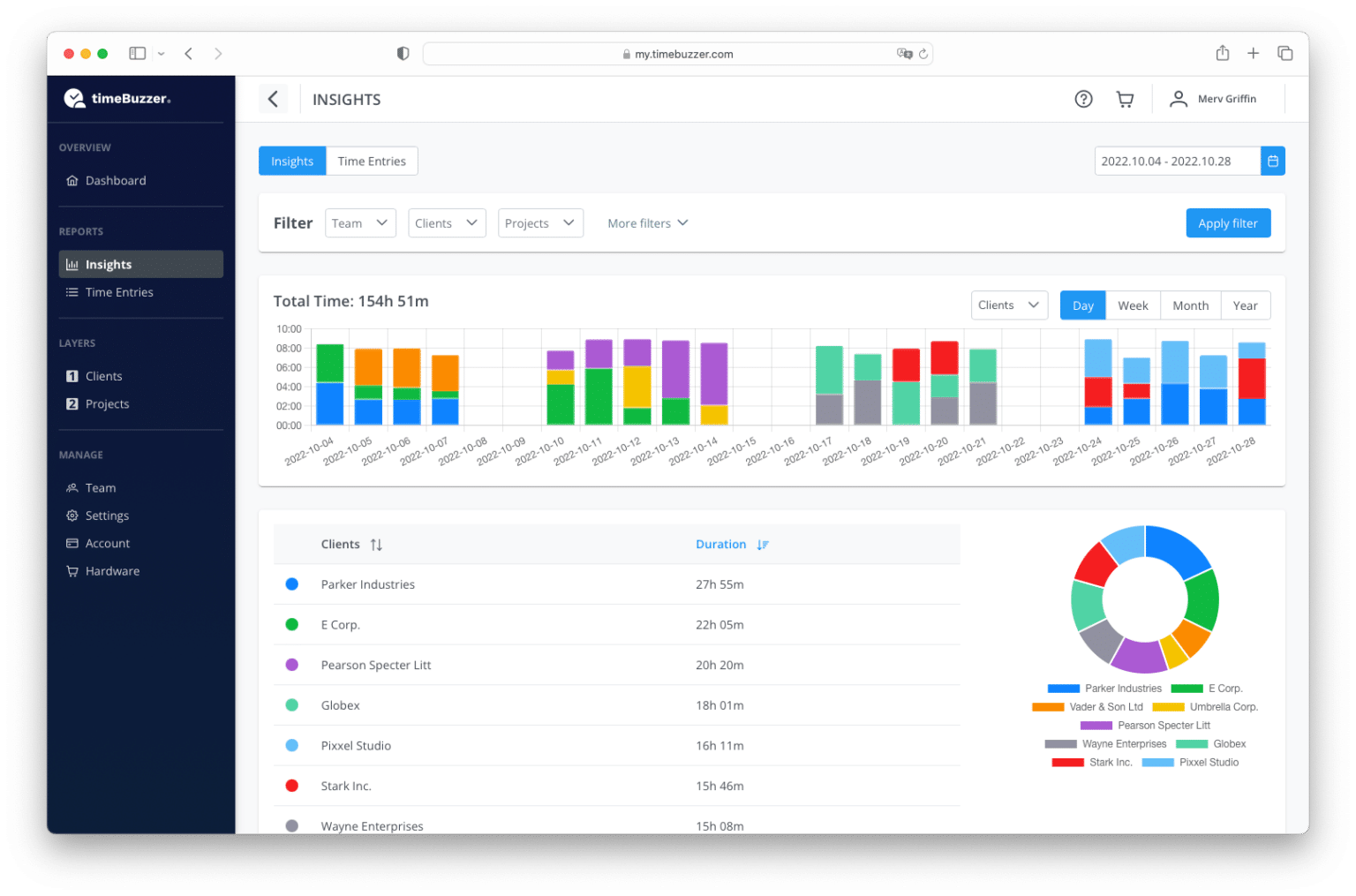Select Month in the chart period tabs
Viewport: 1356px width, 896px height.
(1190, 305)
